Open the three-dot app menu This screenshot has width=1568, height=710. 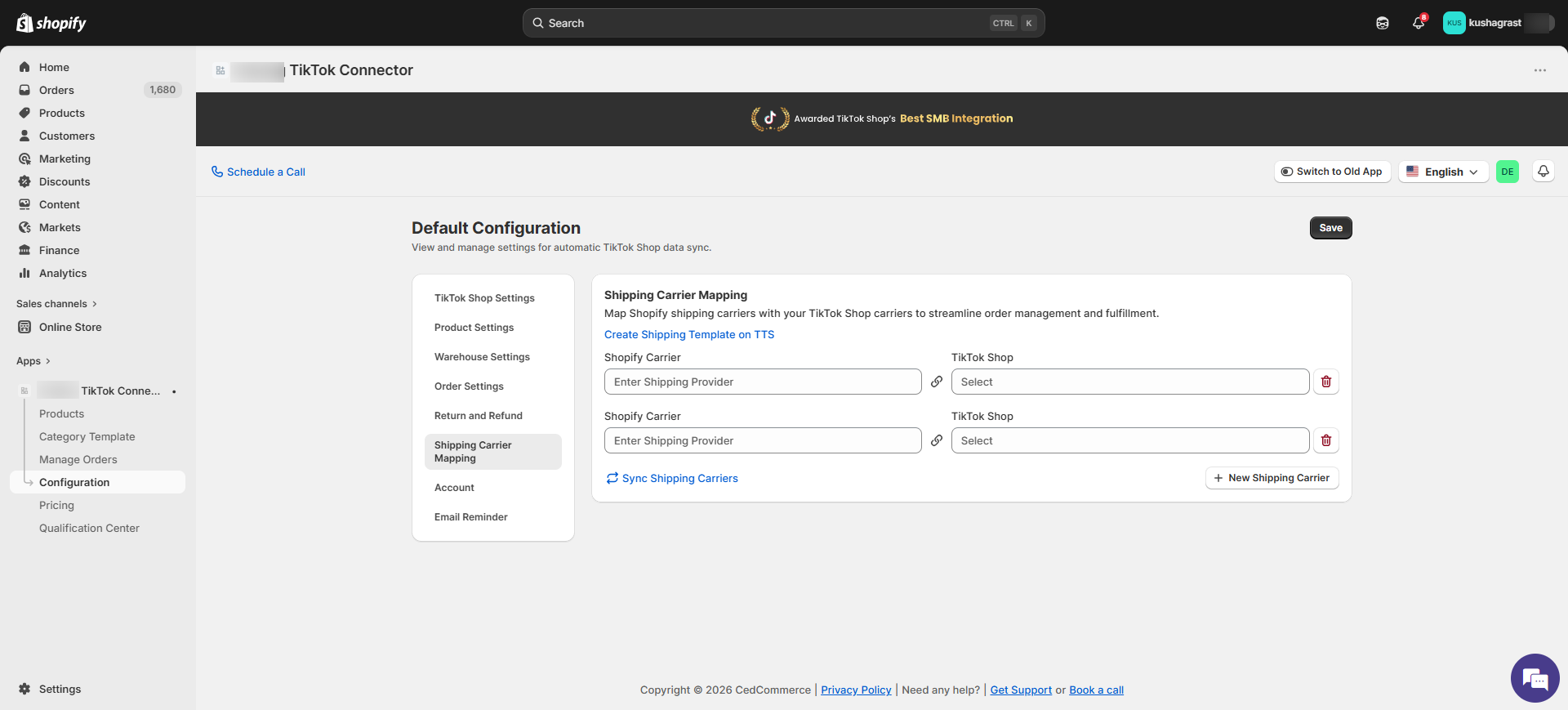pyautogui.click(x=1539, y=70)
